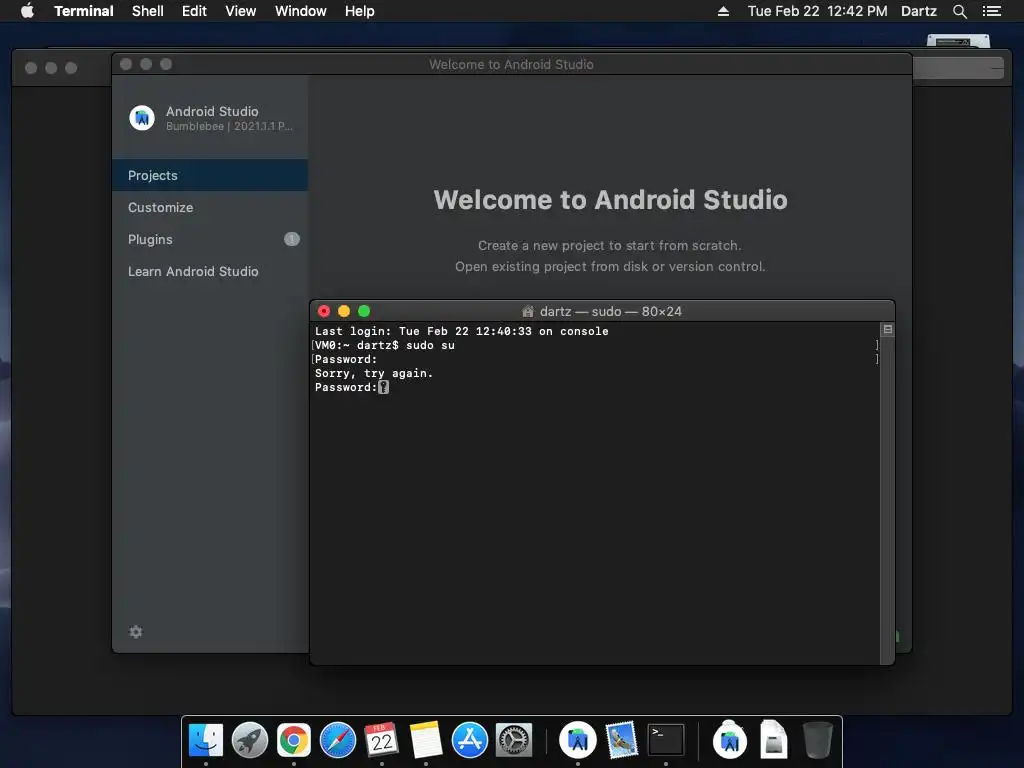Open Android Studio from the Dock
Image resolution: width=1024 pixels, height=768 pixels.
pyautogui.click(x=577, y=741)
